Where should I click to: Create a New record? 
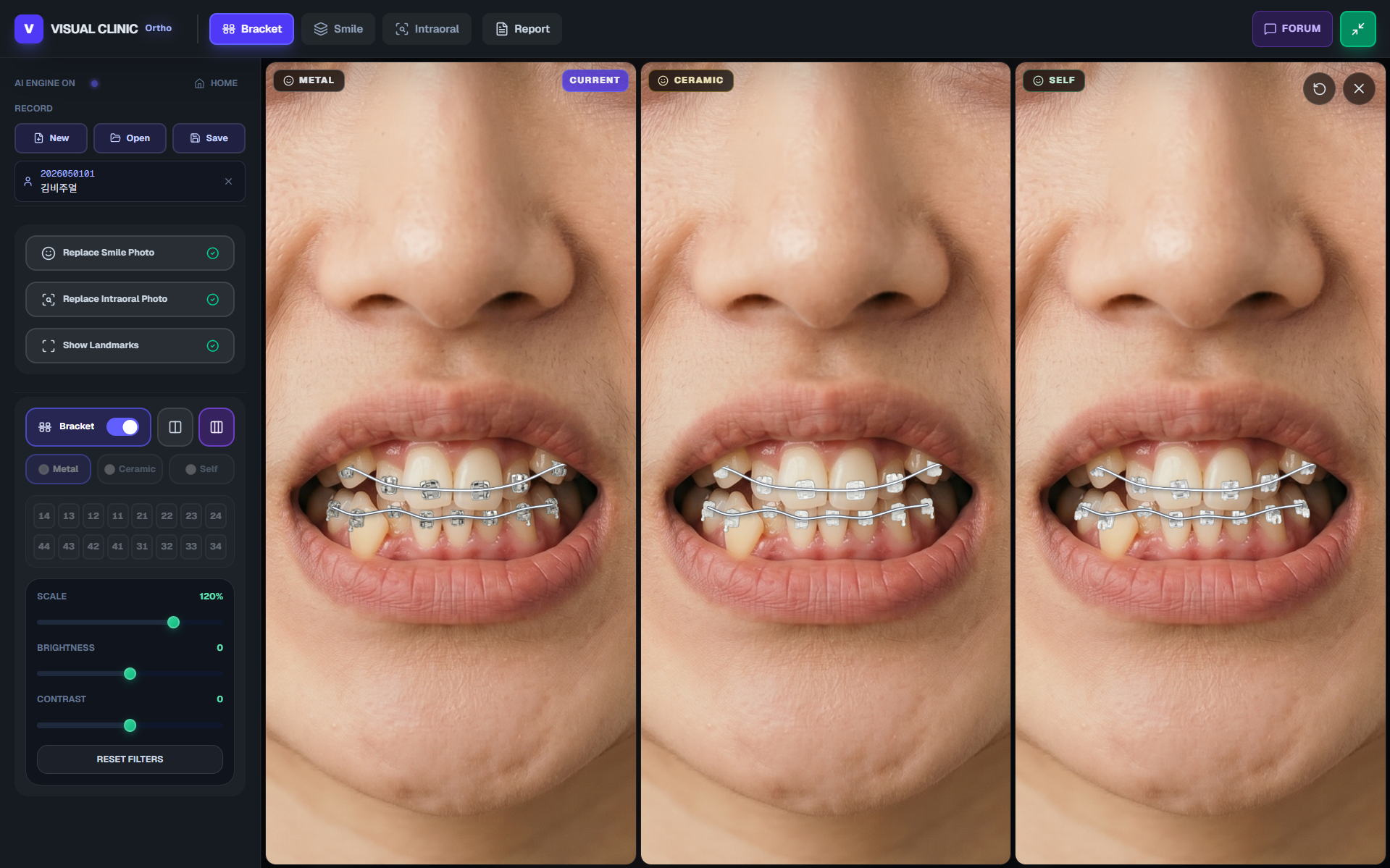coord(51,138)
